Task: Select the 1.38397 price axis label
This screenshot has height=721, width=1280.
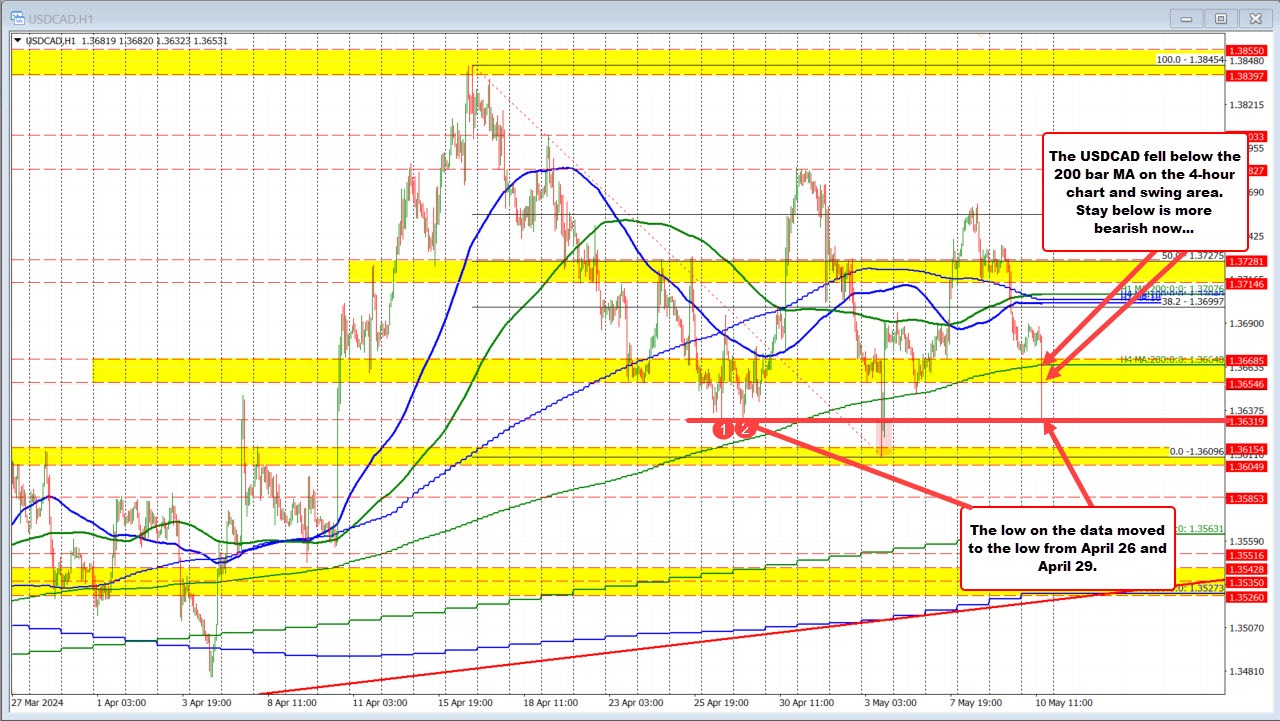Action: pyautogui.click(x=1249, y=76)
